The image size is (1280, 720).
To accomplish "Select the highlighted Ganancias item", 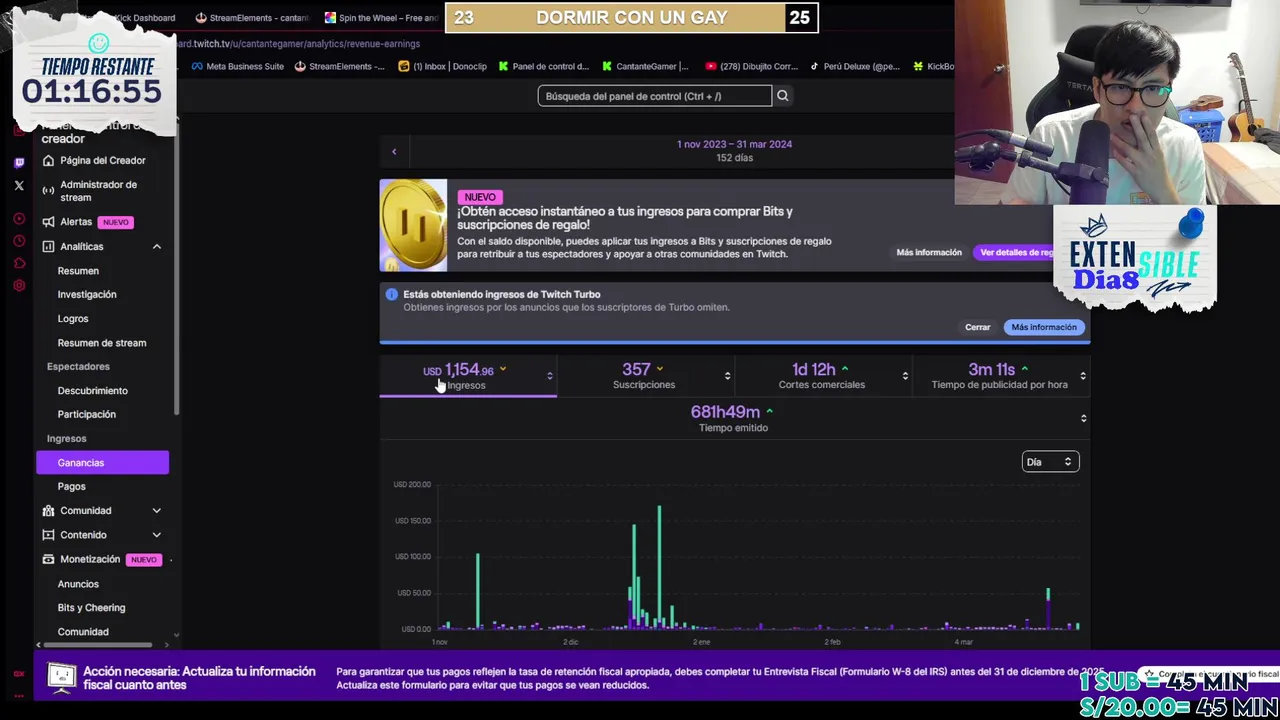I will [x=102, y=462].
